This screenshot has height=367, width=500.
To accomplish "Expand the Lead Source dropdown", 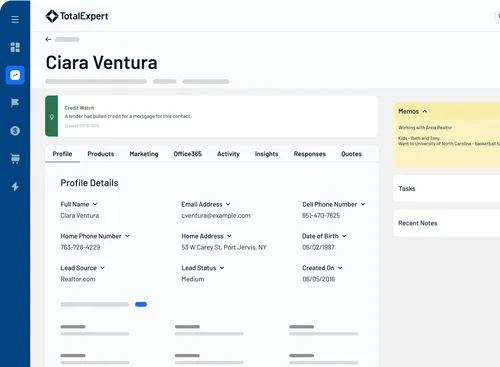I will [102, 268].
